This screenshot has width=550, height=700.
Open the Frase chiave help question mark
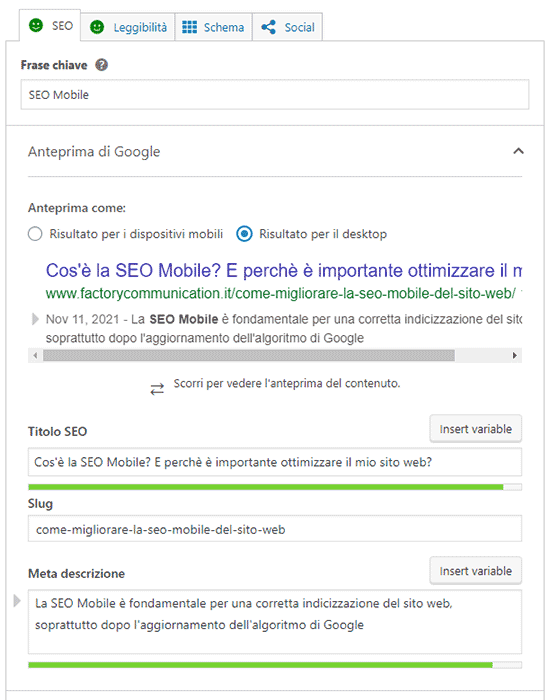[102, 65]
